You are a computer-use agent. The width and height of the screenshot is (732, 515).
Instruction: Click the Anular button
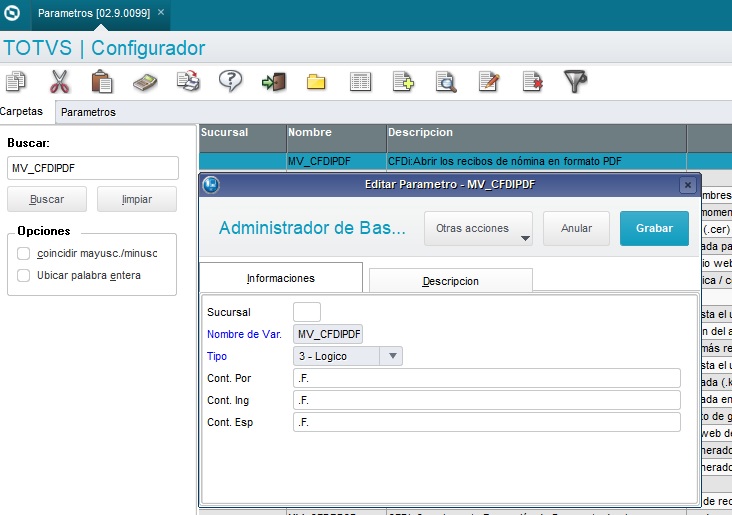coord(577,228)
